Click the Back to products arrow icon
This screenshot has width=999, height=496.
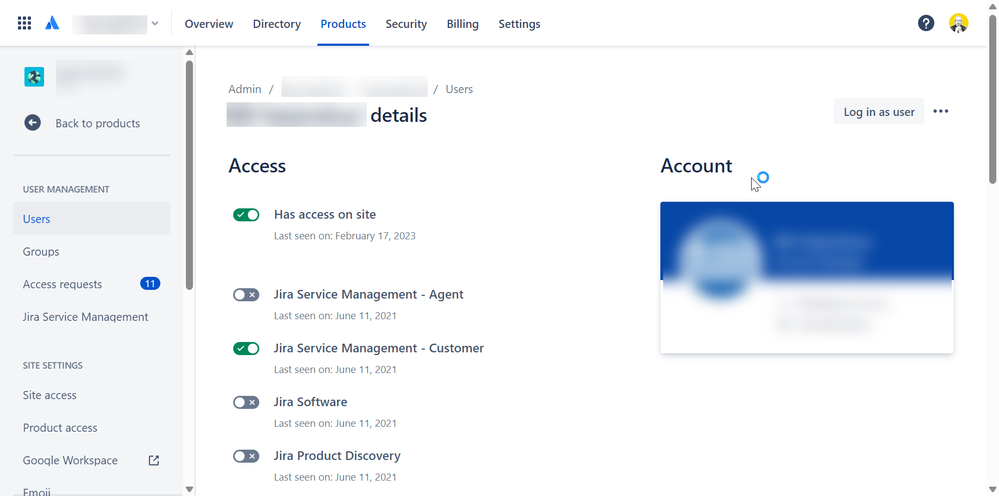coord(32,123)
